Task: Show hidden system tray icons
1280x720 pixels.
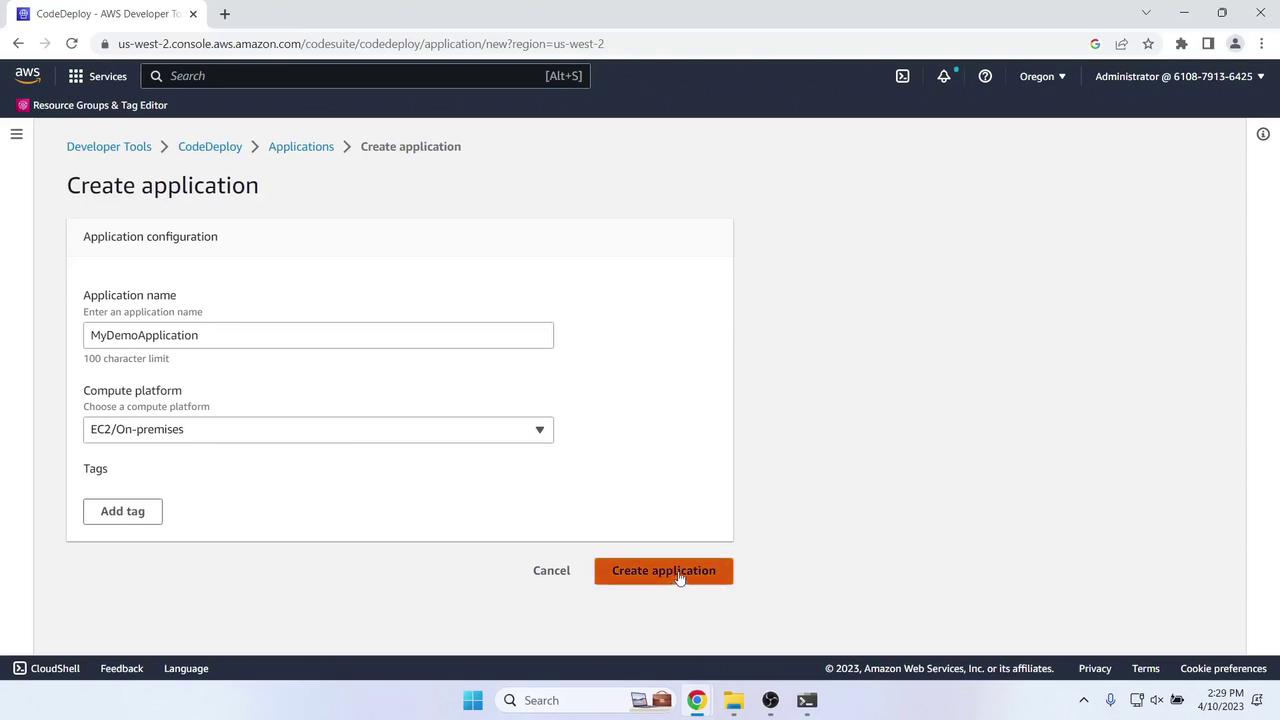Action: click(1083, 700)
